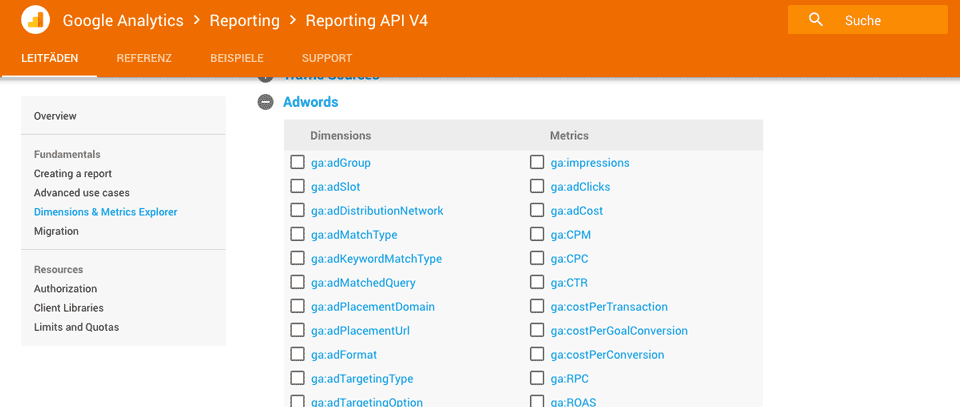The image size is (960, 407).
Task: Open the Creating a report page
Action: pos(73,174)
